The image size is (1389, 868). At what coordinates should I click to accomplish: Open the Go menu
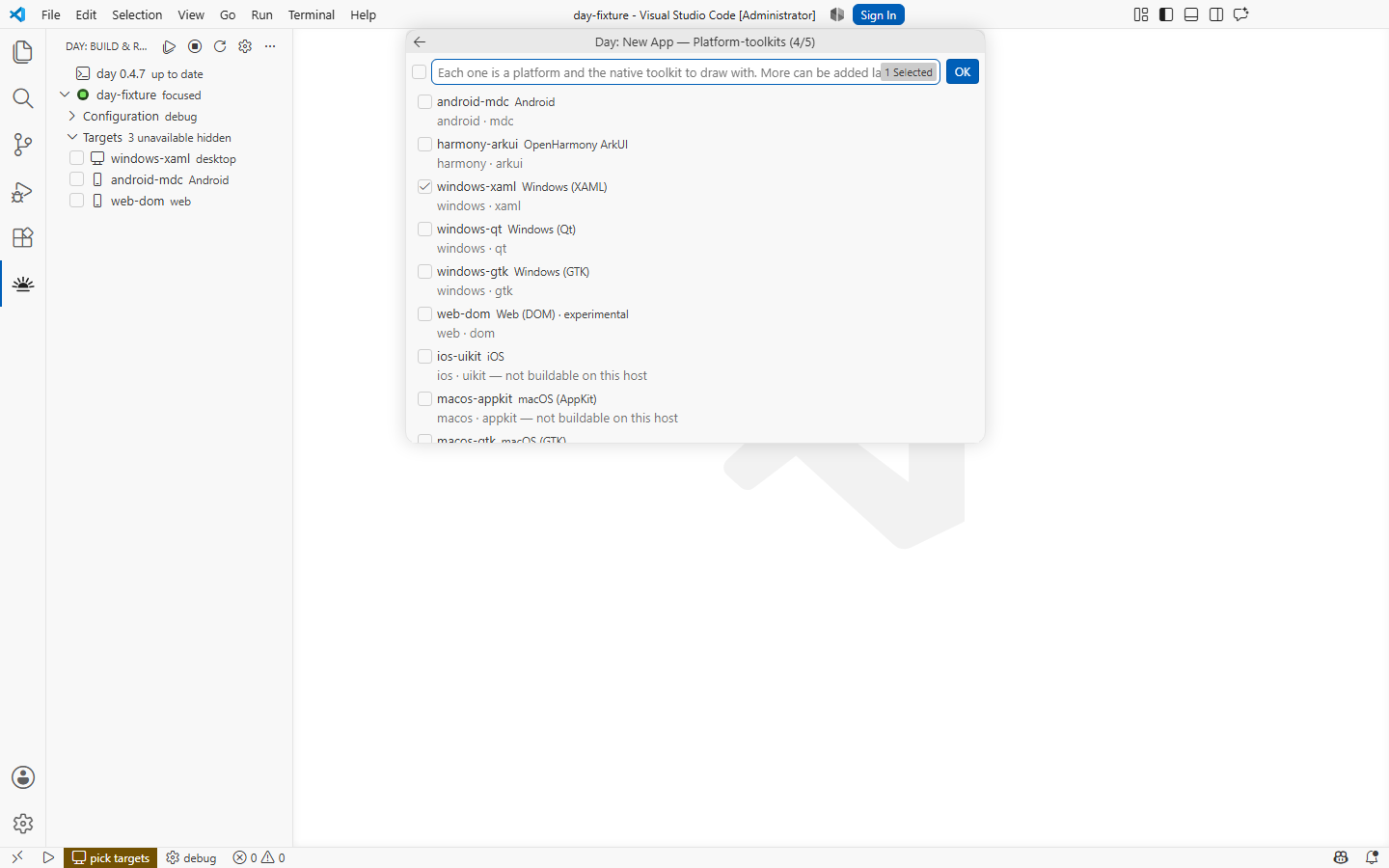(228, 14)
